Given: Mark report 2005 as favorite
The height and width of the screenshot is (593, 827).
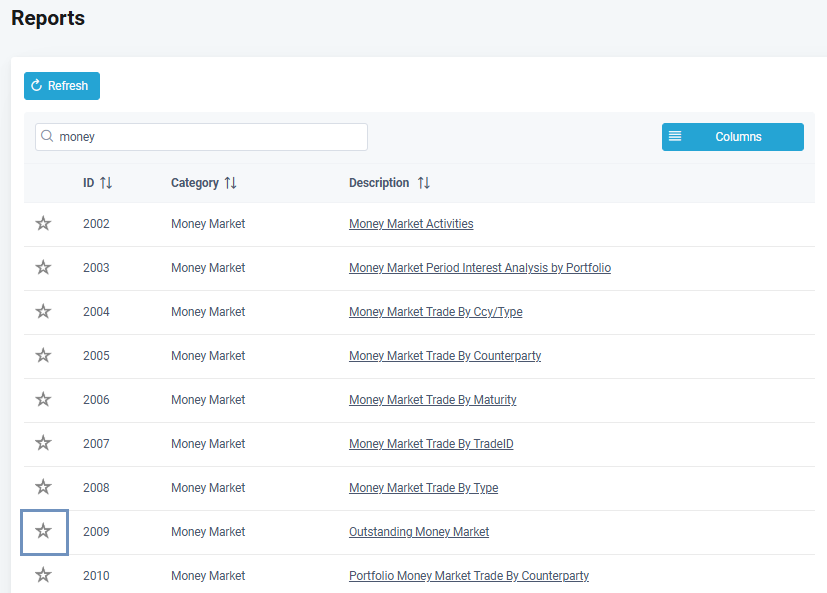Looking at the screenshot, I should 43,356.
